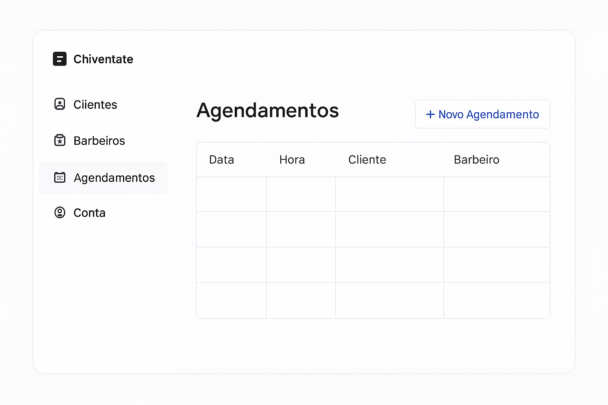Image resolution: width=608 pixels, height=405 pixels.
Task: Click the Data column header
Action: tap(221, 160)
